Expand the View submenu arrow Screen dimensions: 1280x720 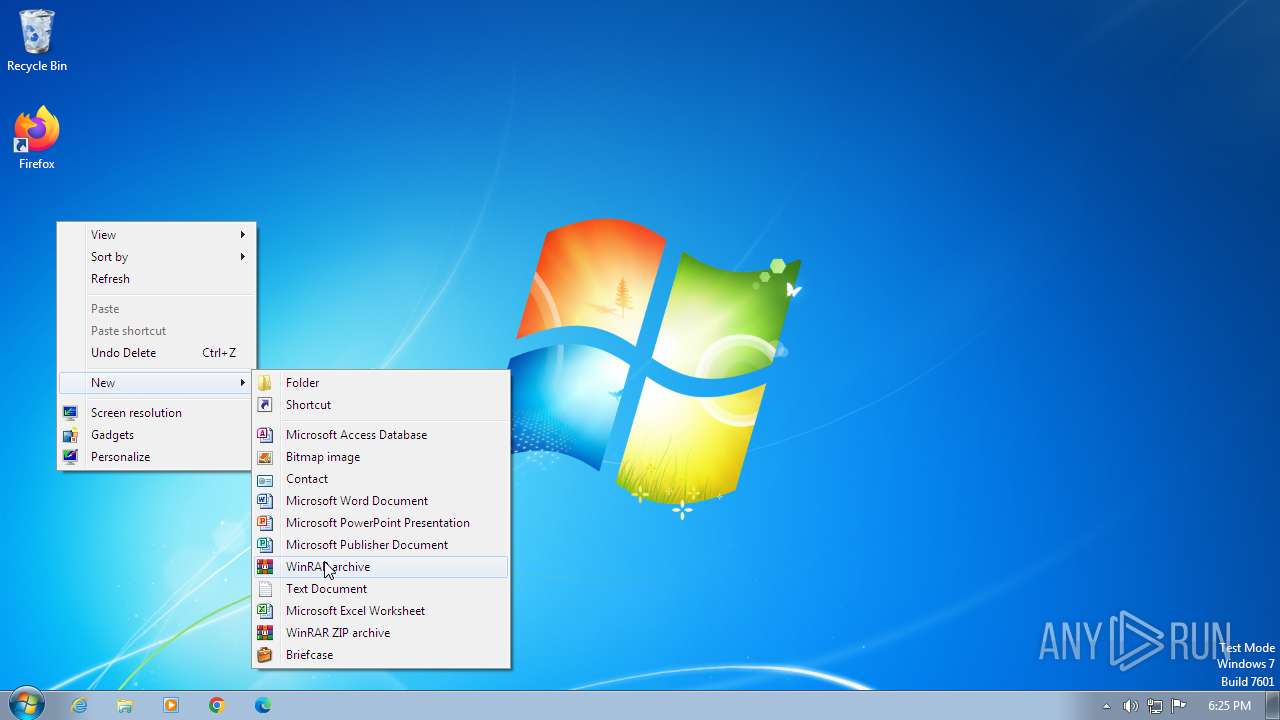tap(242, 235)
